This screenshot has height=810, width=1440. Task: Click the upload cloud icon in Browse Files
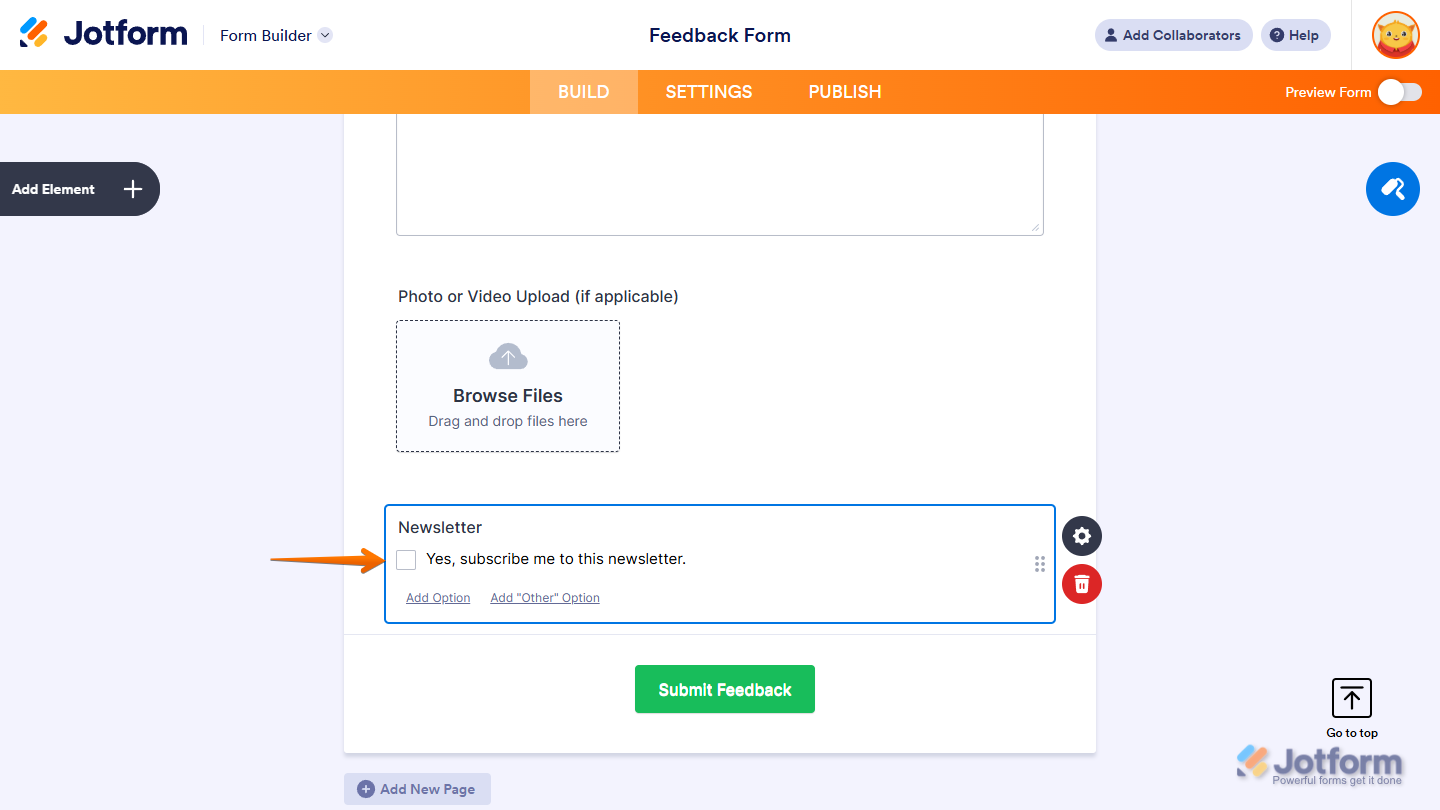[507, 355]
